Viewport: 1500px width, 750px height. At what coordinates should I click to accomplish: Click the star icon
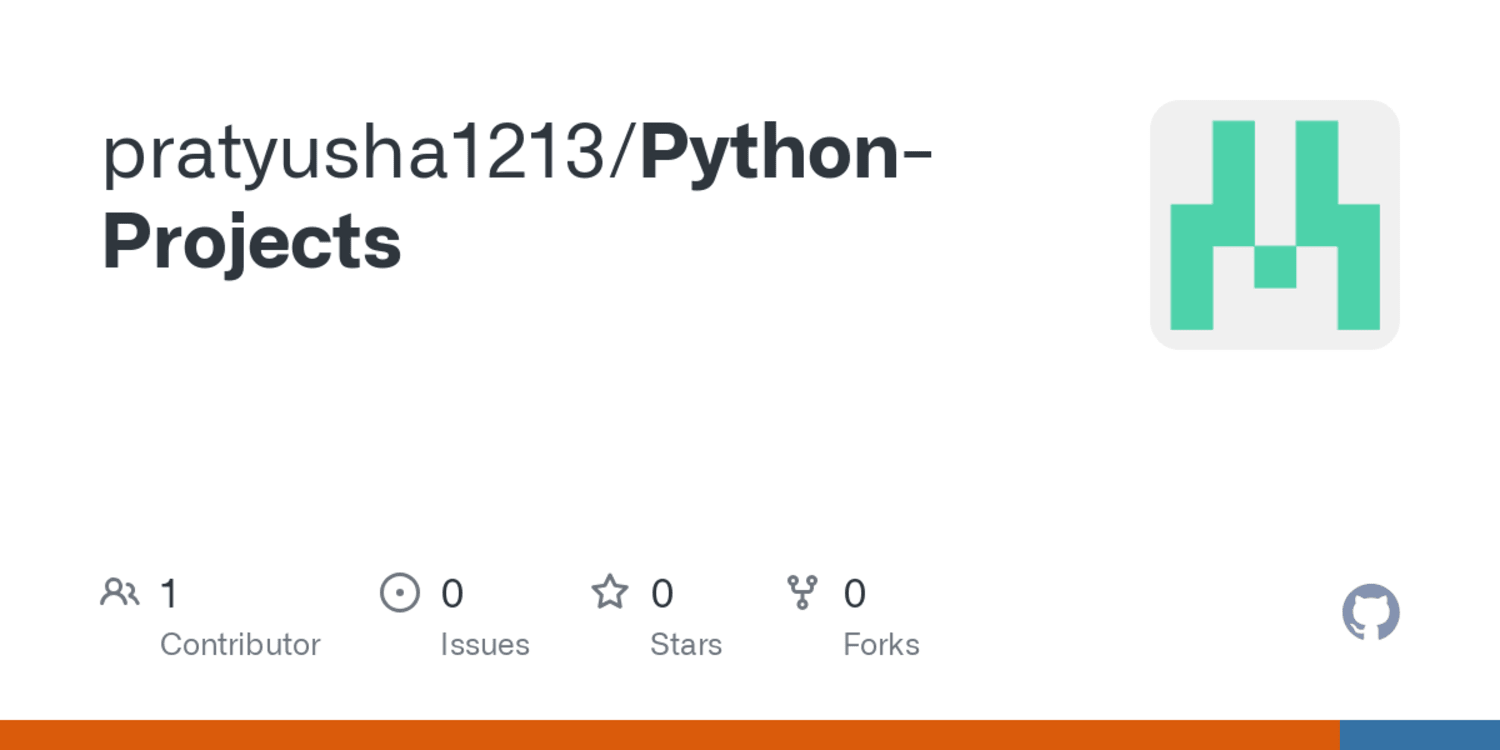(x=610, y=592)
